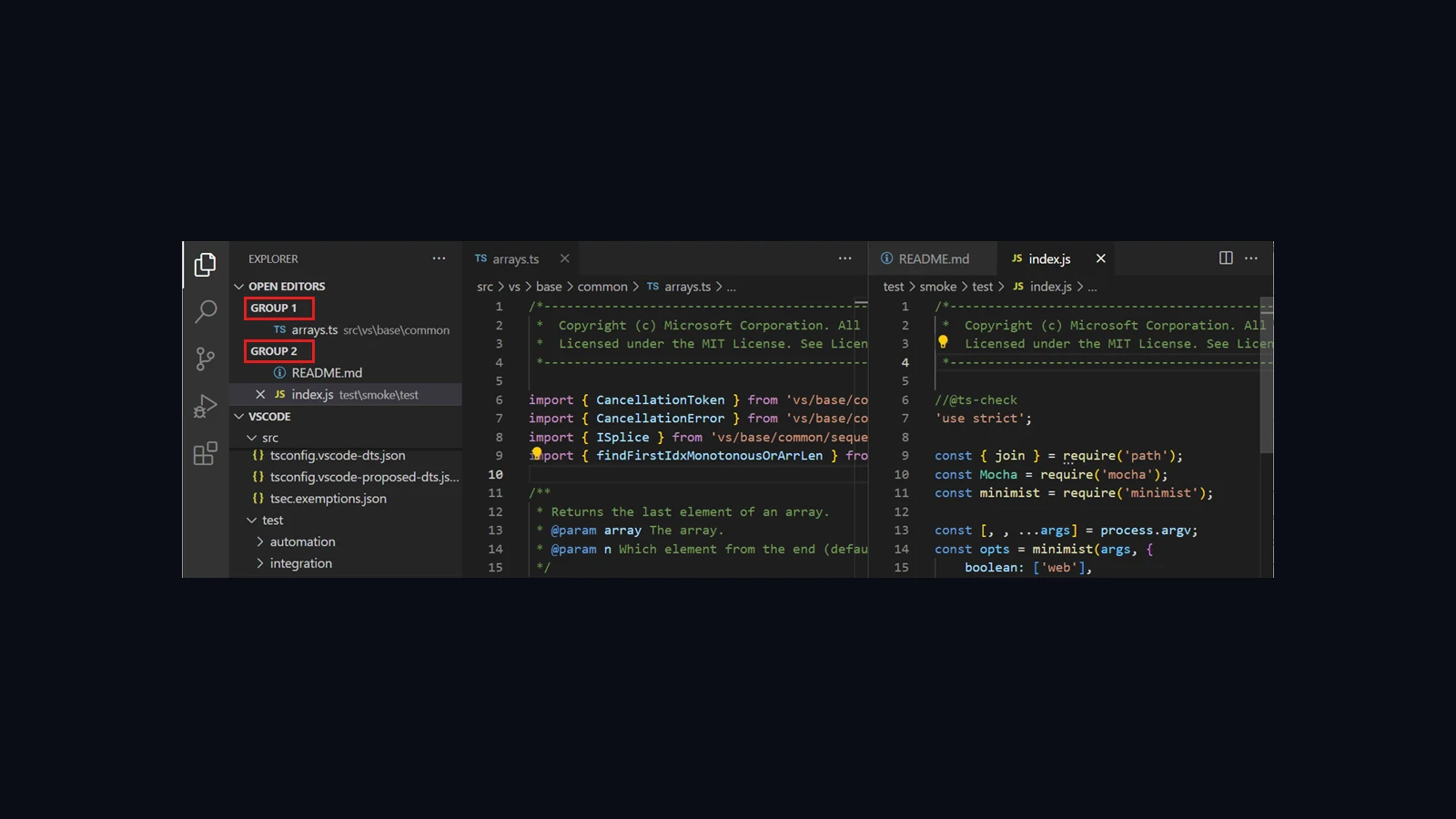The height and width of the screenshot is (819, 1456).
Task: Collapse the src folder
Action: 252,438
